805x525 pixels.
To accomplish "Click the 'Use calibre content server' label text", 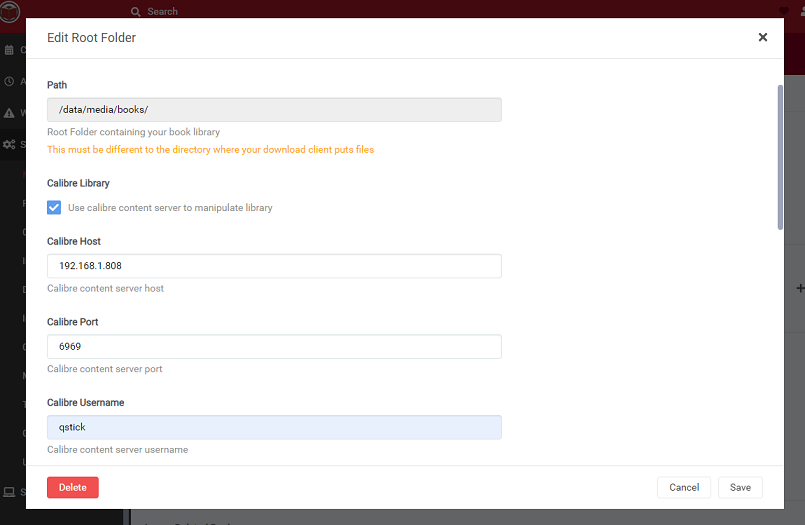I will [170, 208].
